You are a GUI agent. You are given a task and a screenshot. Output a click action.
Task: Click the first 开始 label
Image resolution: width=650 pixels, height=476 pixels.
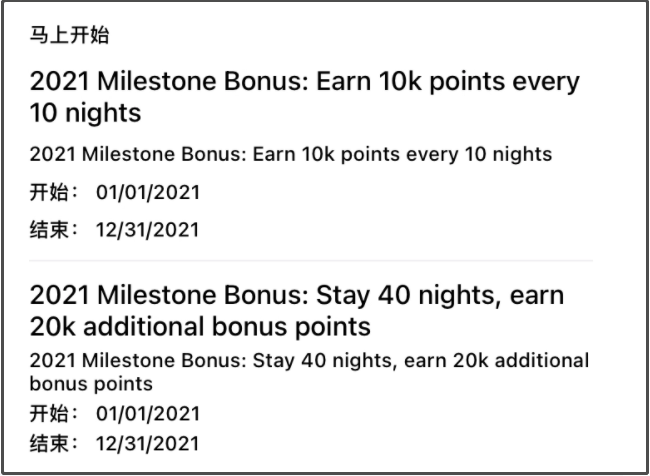coord(54,192)
